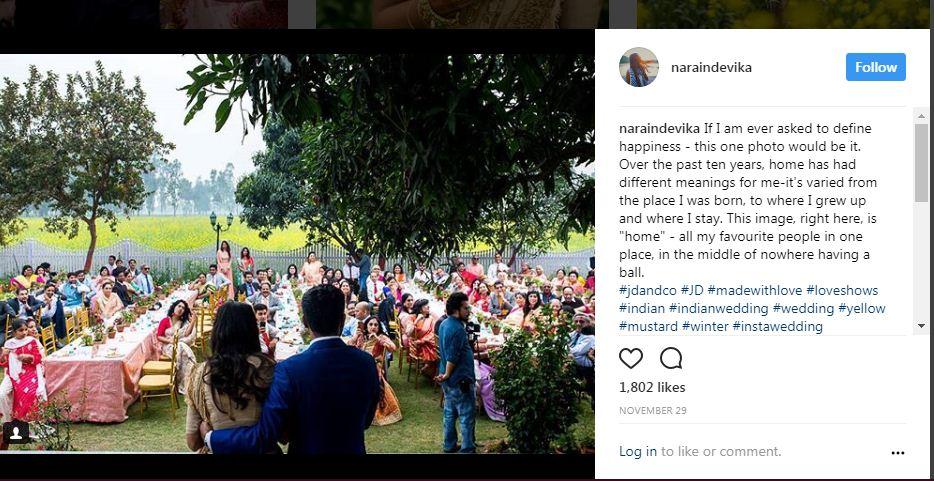Click the caption scrollbar thumb
Viewport: 934px width, 481px height.
click(921, 162)
